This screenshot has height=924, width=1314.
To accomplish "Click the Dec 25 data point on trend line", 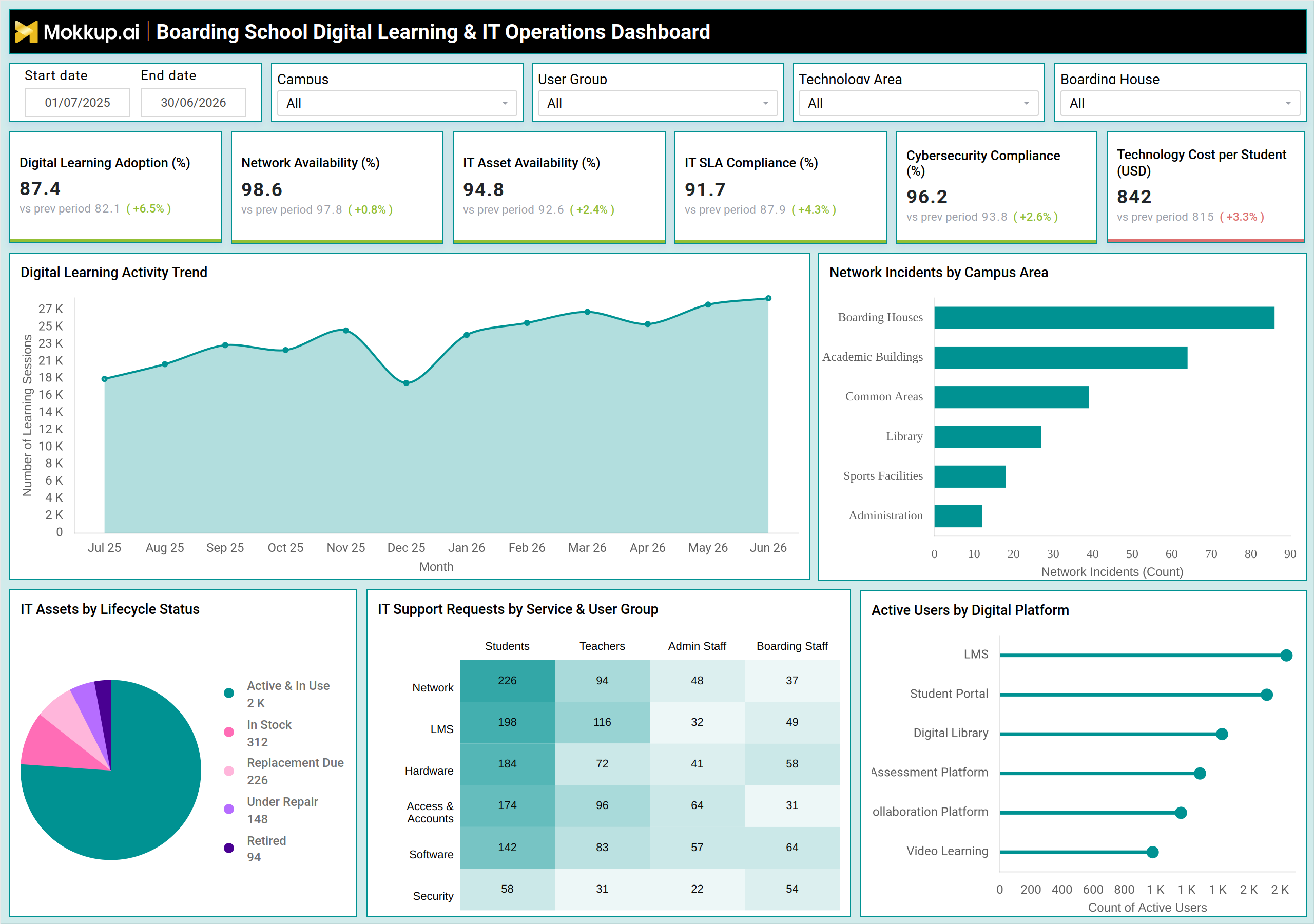I will (x=407, y=383).
